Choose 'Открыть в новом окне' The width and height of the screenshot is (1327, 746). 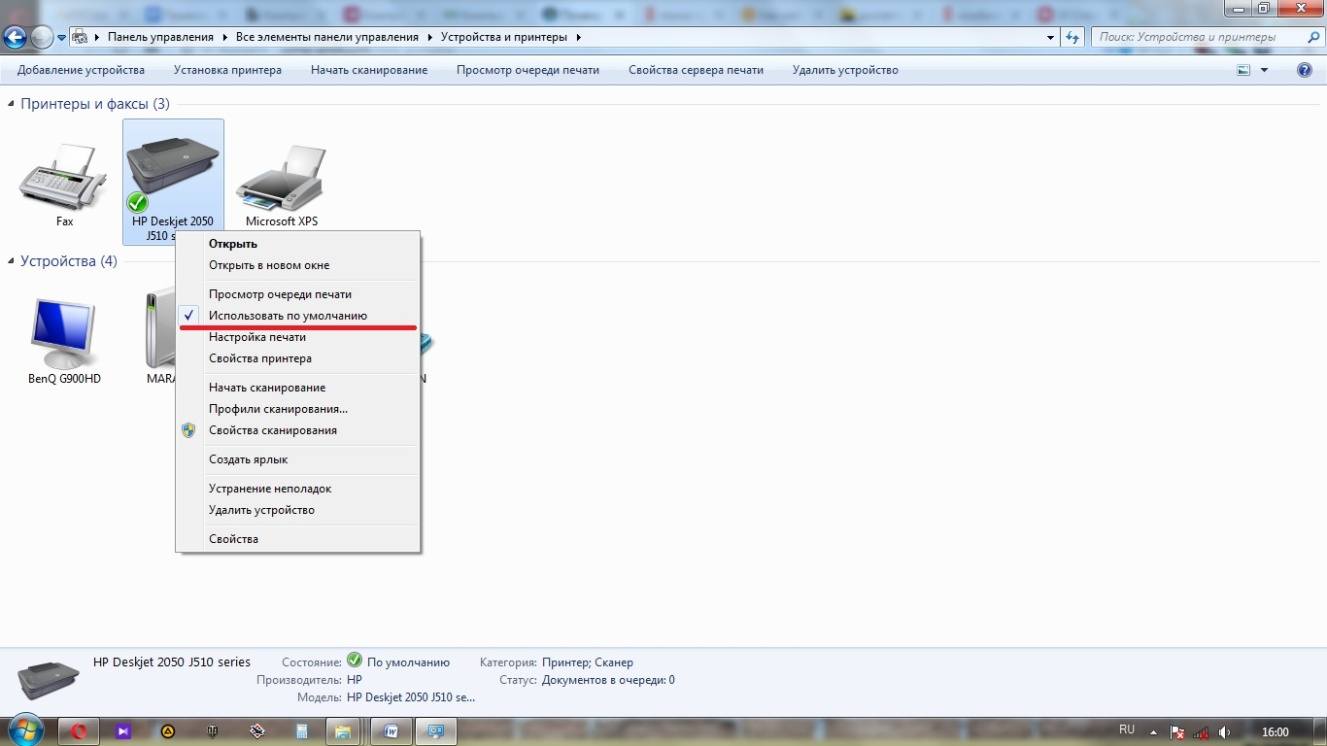click(x=298, y=265)
